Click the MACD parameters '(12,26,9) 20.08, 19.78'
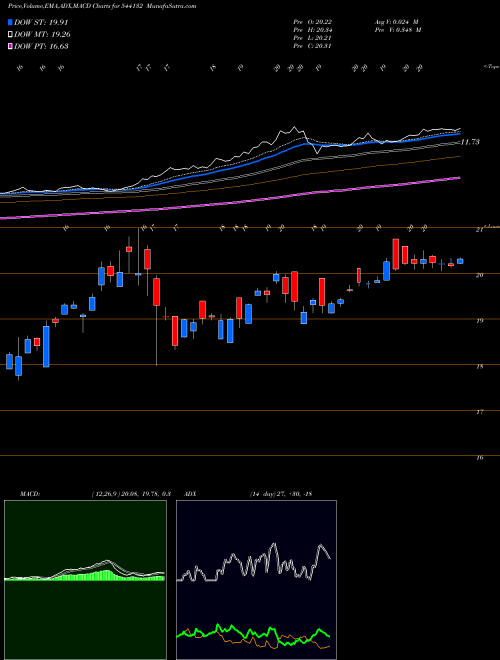Viewport: 500px width, 660px height. tap(125, 494)
